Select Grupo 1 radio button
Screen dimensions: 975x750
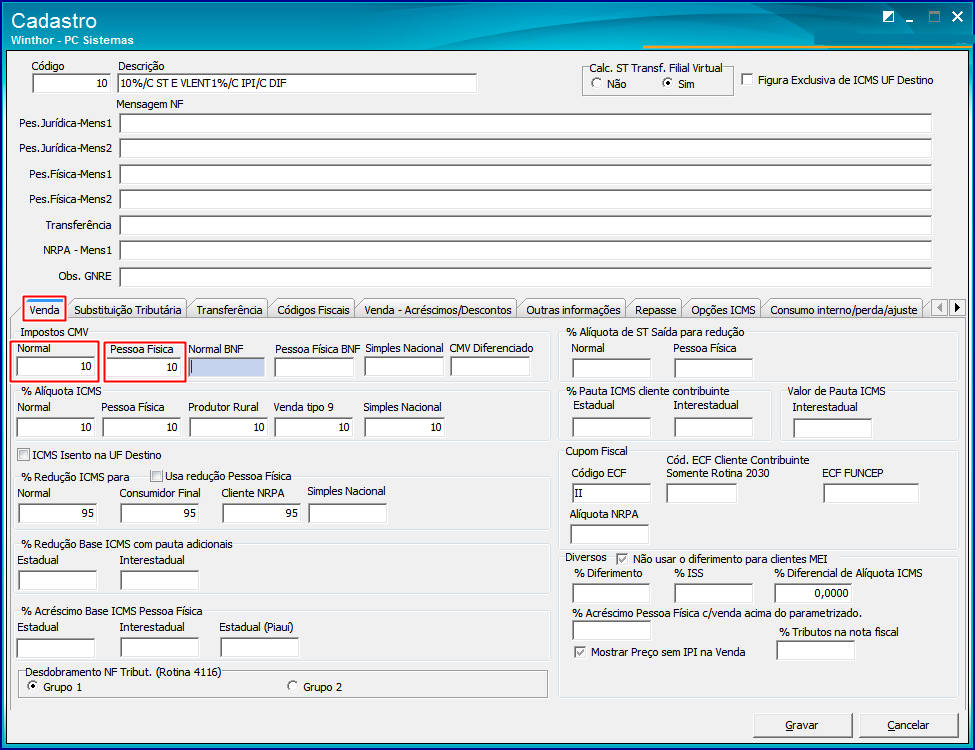point(32,686)
